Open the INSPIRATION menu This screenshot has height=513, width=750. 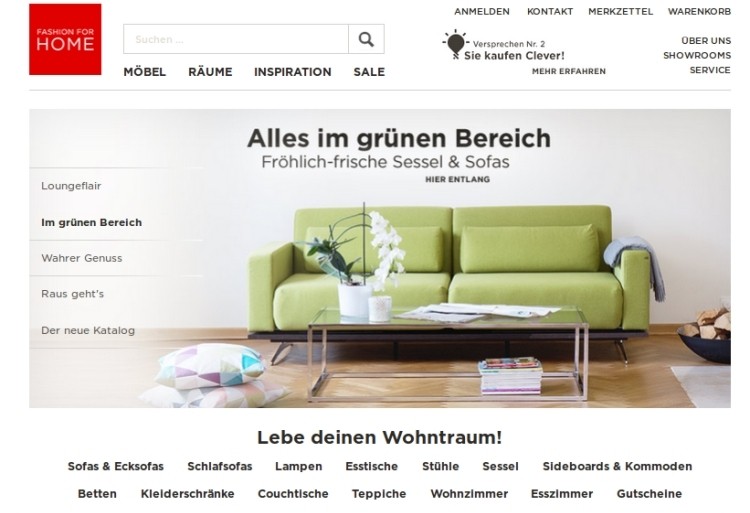(293, 72)
